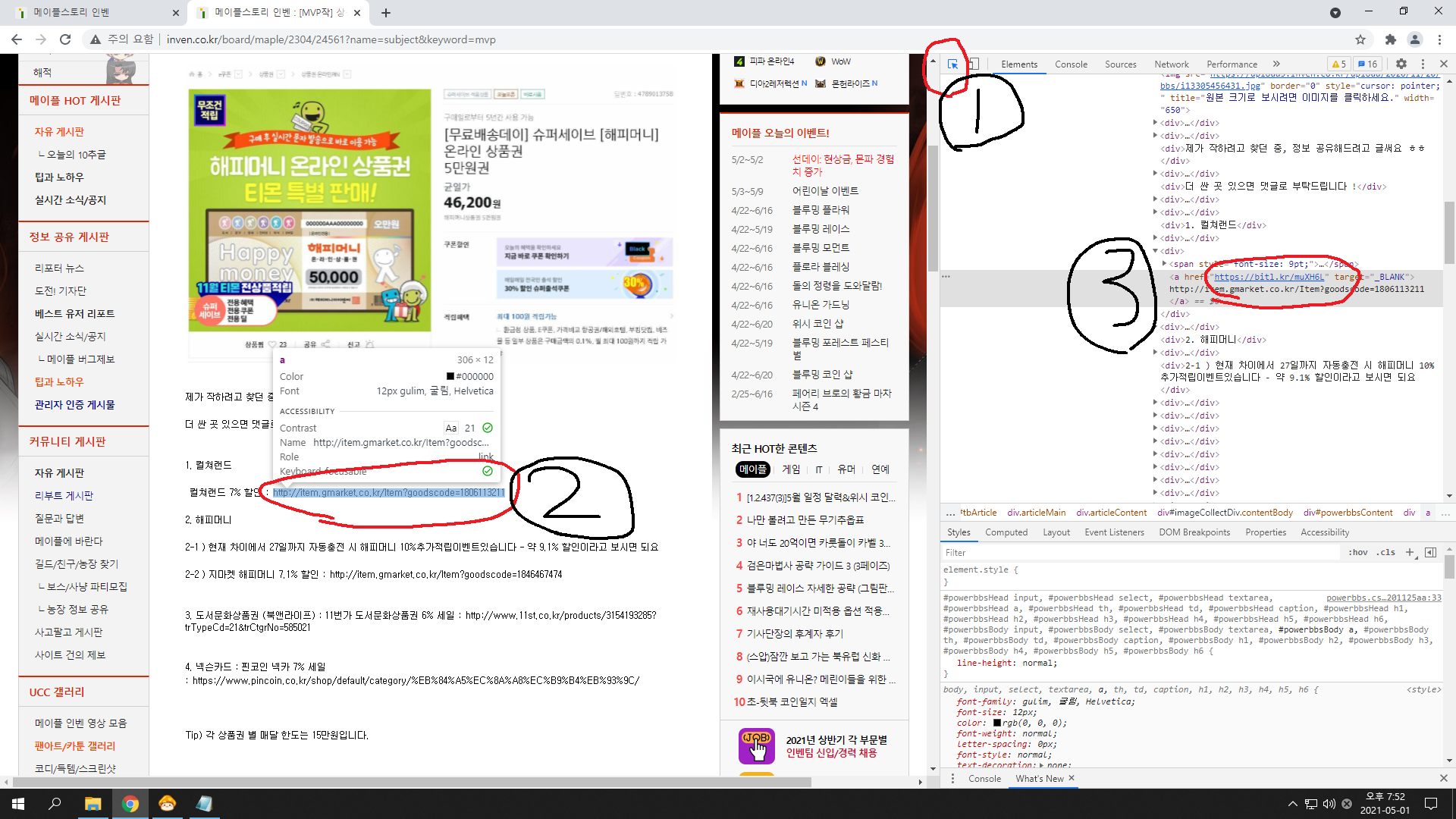
Task: Toggle the device toolbar in DevTools
Action: [x=974, y=64]
